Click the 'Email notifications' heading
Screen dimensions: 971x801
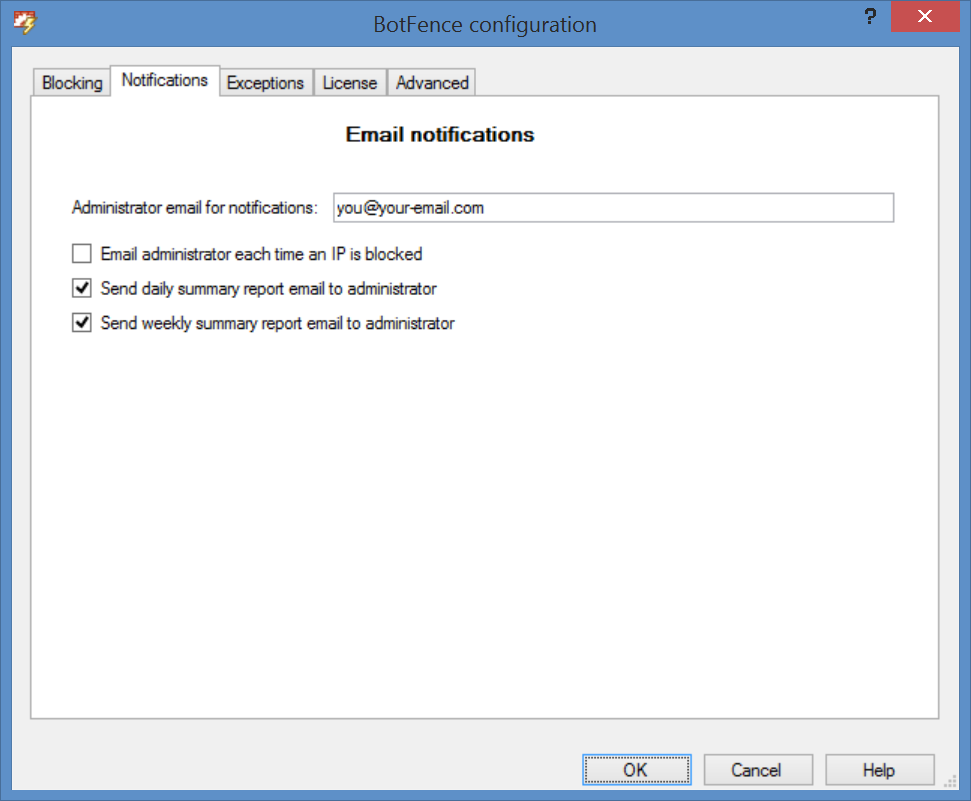[440, 135]
